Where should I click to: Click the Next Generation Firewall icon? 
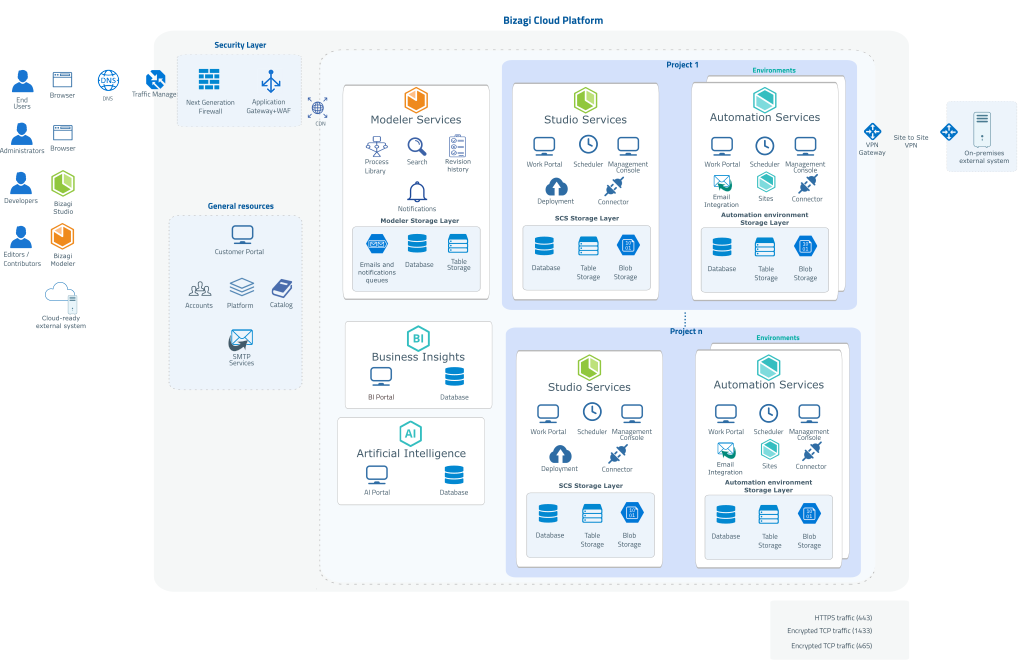[209, 79]
